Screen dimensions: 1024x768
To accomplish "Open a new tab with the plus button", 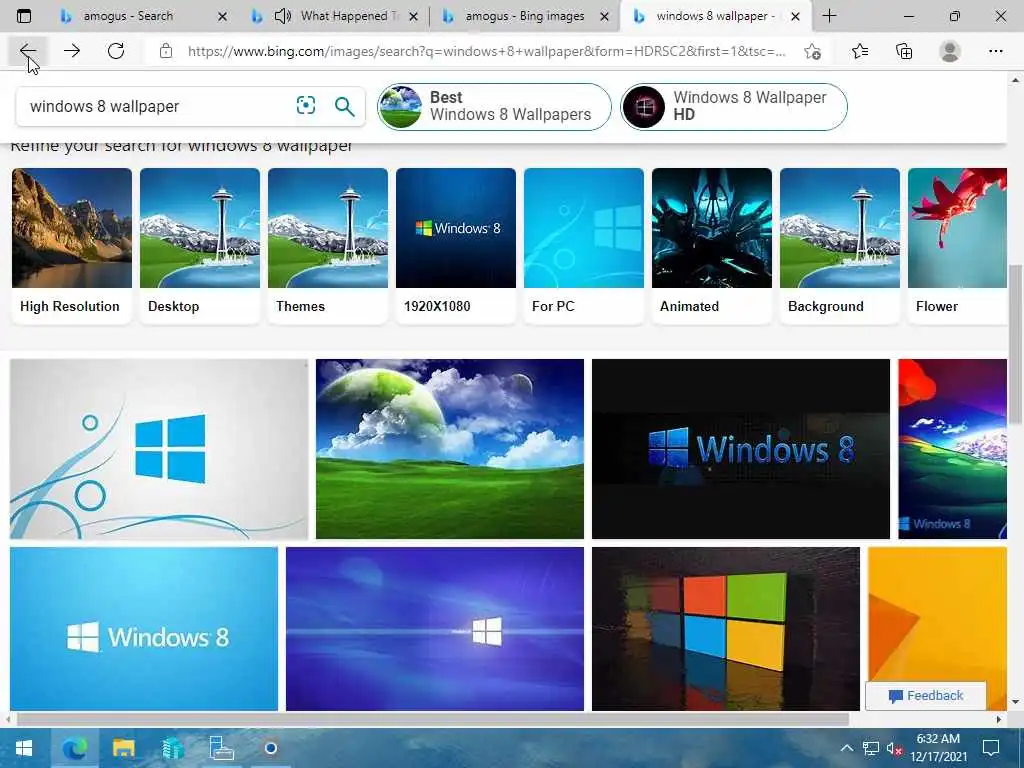I will [x=829, y=16].
